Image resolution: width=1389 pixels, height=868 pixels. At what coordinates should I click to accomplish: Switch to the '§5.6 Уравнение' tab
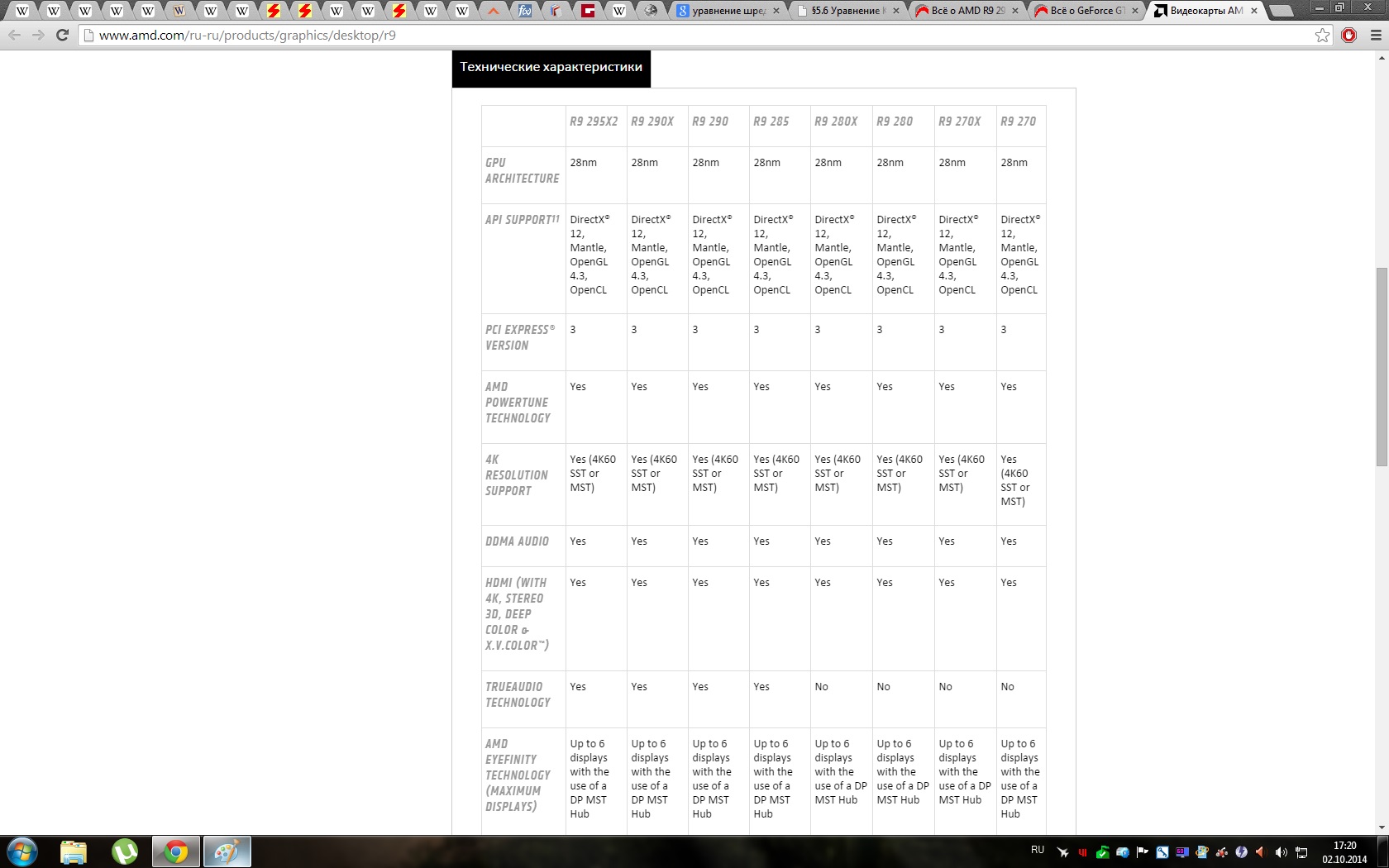[847, 11]
